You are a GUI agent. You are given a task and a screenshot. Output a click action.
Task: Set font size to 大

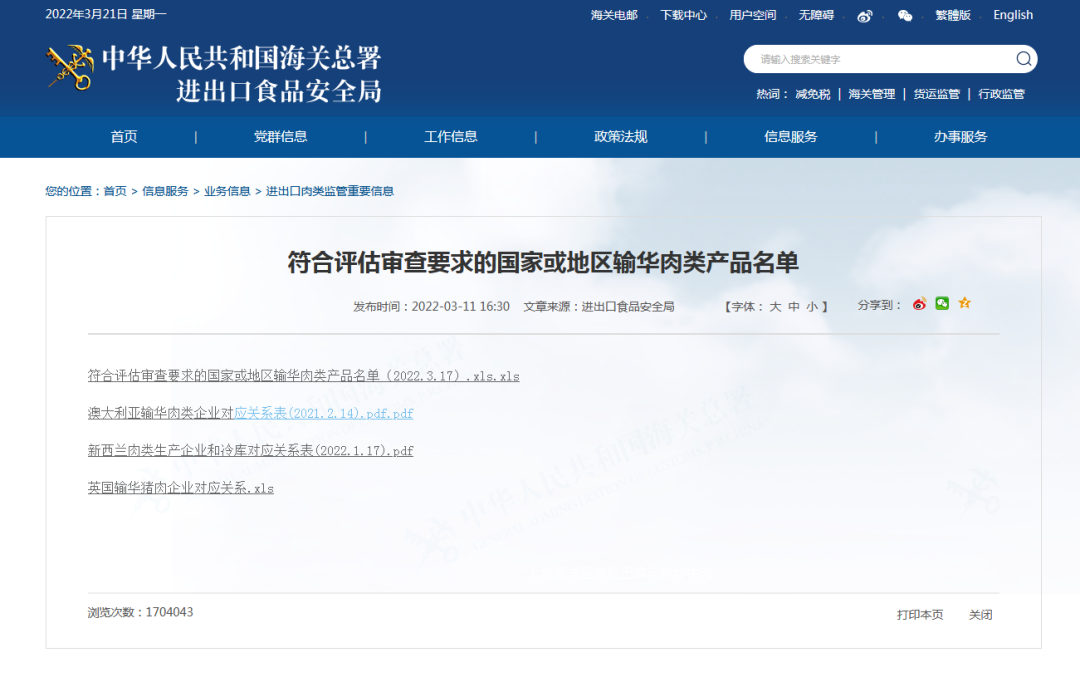coord(775,307)
